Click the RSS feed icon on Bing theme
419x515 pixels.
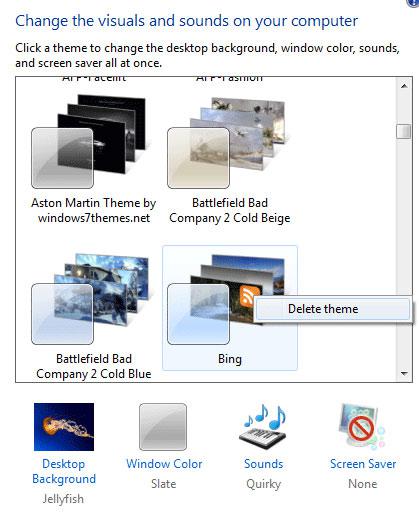click(248, 297)
